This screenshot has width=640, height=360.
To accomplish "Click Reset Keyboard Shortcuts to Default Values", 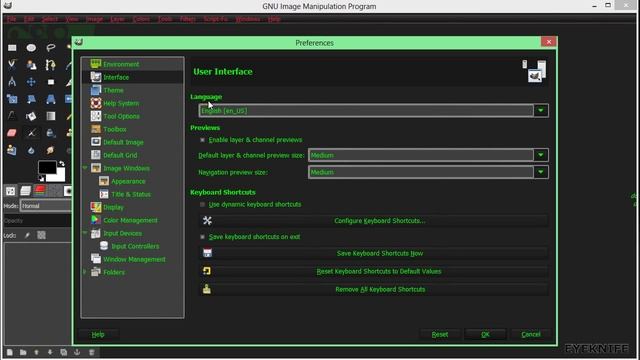I will click(x=373, y=271).
